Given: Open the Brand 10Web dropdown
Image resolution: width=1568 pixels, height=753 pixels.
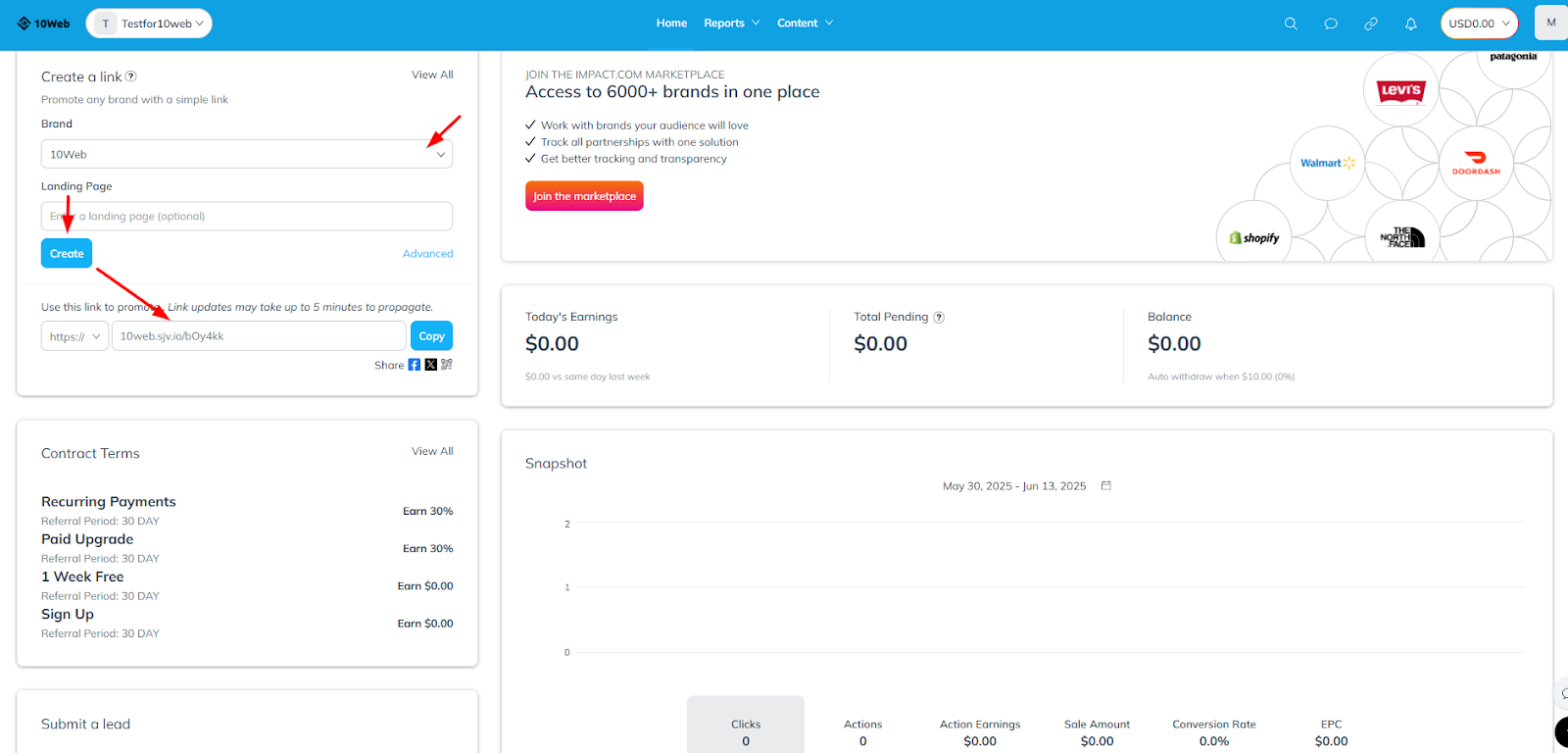Looking at the screenshot, I should [247, 154].
